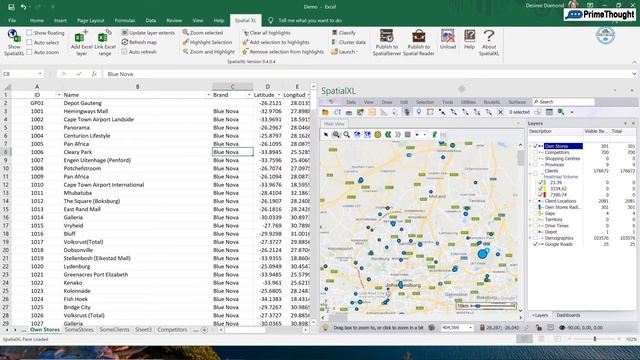Image resolution: width=640 pixels, height=360 pixels.
Task: Select the arrow pointer map tool
Action: click(326, 134)
